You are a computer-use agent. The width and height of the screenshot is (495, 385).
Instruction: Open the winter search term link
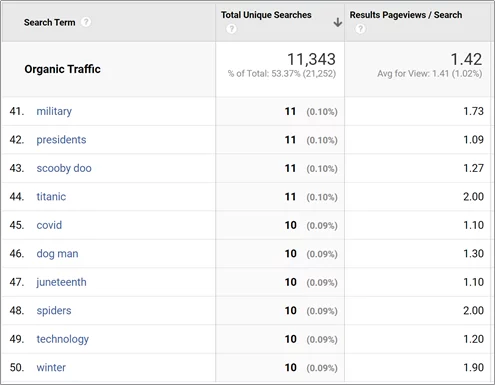51,368
